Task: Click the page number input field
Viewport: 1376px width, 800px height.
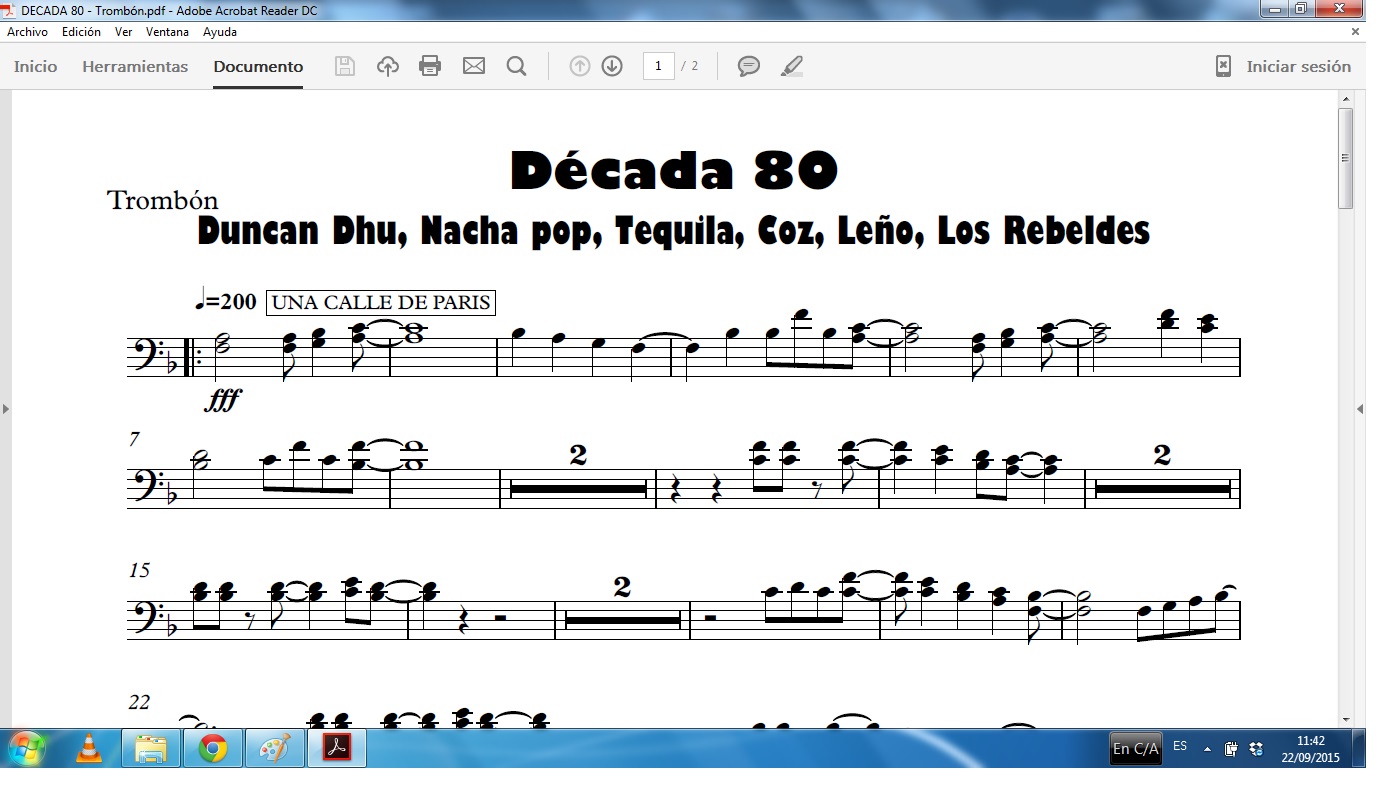Action: 658,67
